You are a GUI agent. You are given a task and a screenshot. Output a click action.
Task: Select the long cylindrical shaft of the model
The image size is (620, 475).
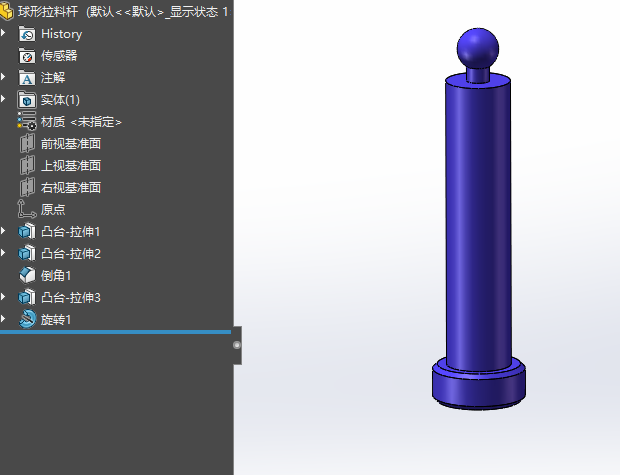(478, 221)
